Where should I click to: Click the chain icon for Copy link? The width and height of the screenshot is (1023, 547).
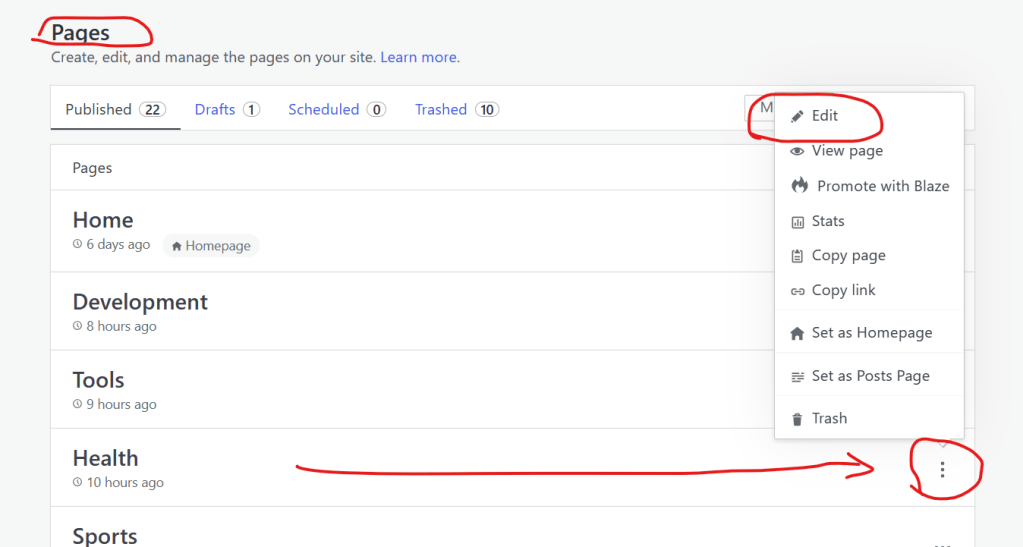click(x=797, y=291)
